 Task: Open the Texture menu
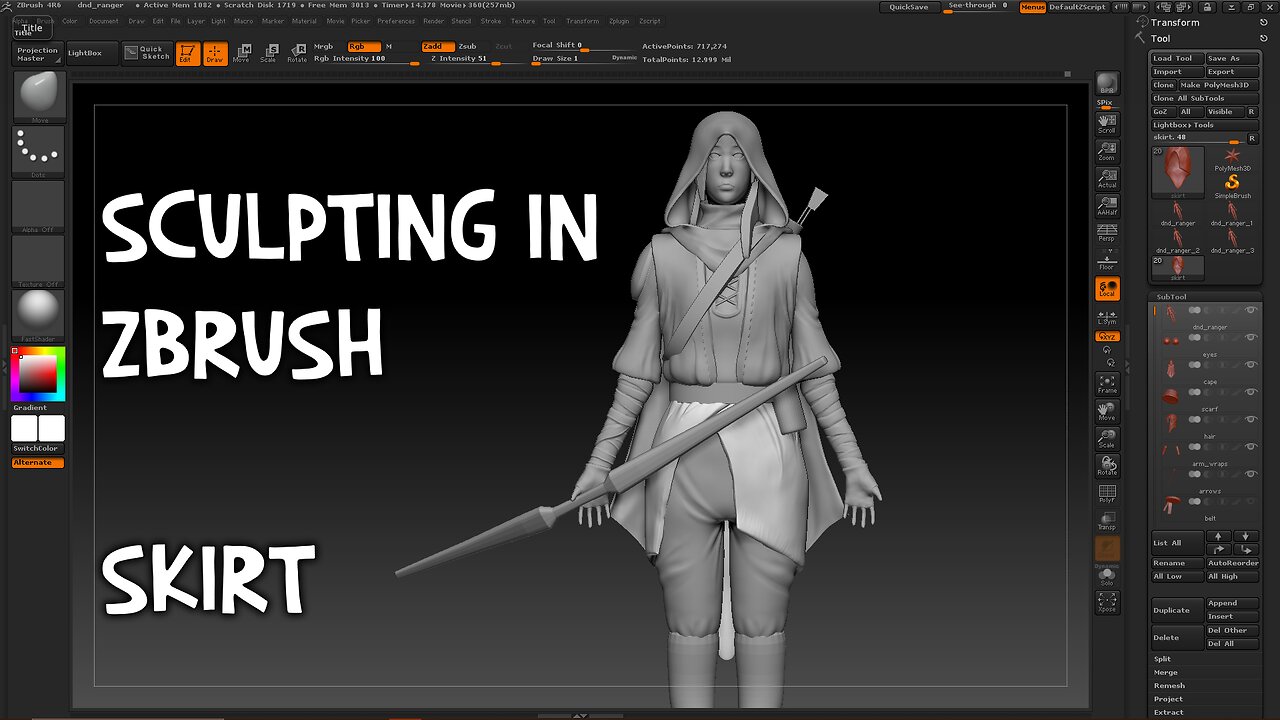pos(523,21)
